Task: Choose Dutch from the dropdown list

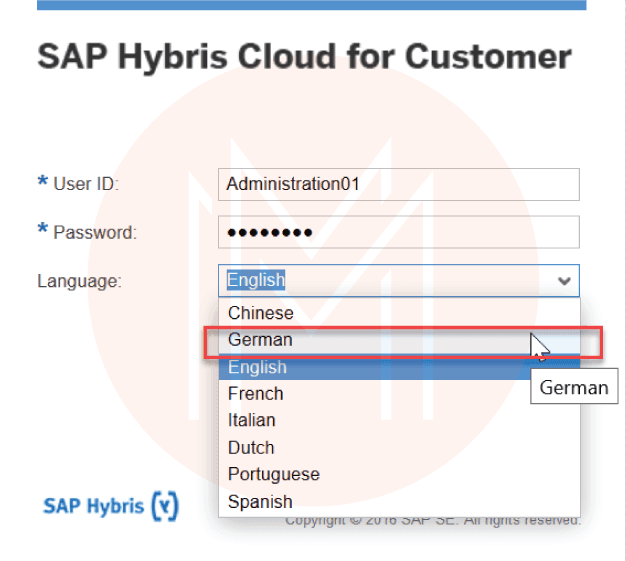Action: [x=251, y=448]
